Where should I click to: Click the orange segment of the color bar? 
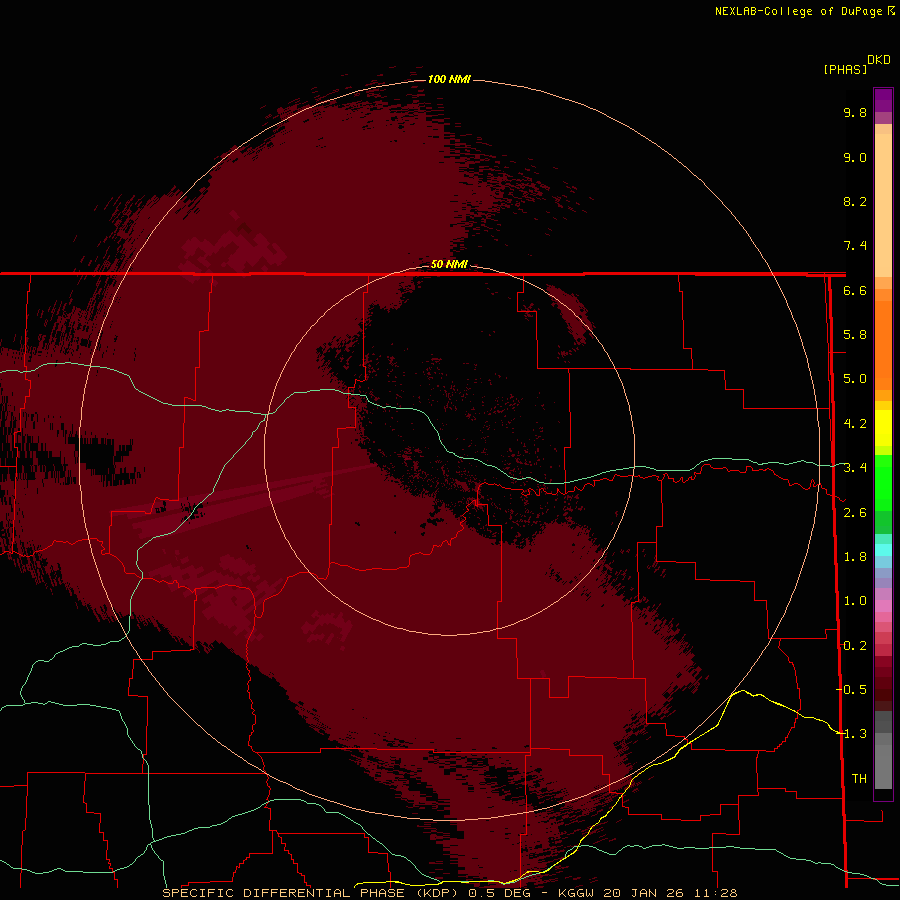pyautogui.click(x=883, y=344)
